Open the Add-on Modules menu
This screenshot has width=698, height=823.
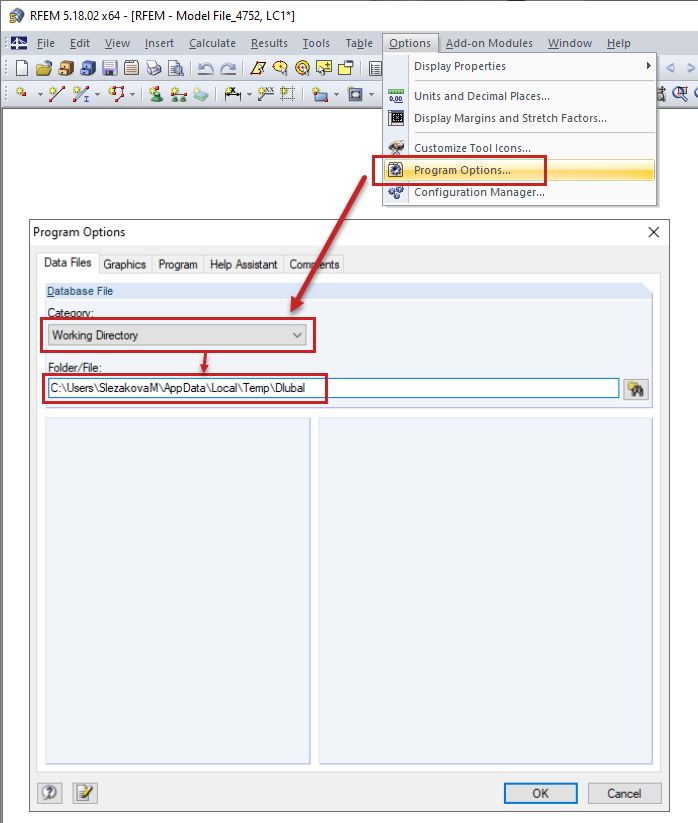[489, 43]
